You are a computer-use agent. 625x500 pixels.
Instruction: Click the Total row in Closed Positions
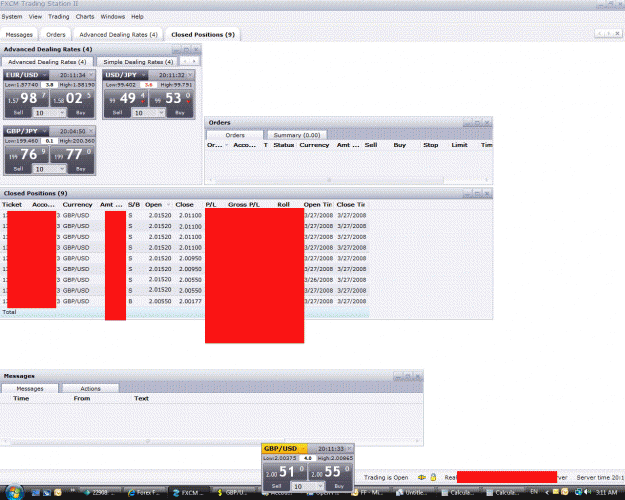point(185,312)
